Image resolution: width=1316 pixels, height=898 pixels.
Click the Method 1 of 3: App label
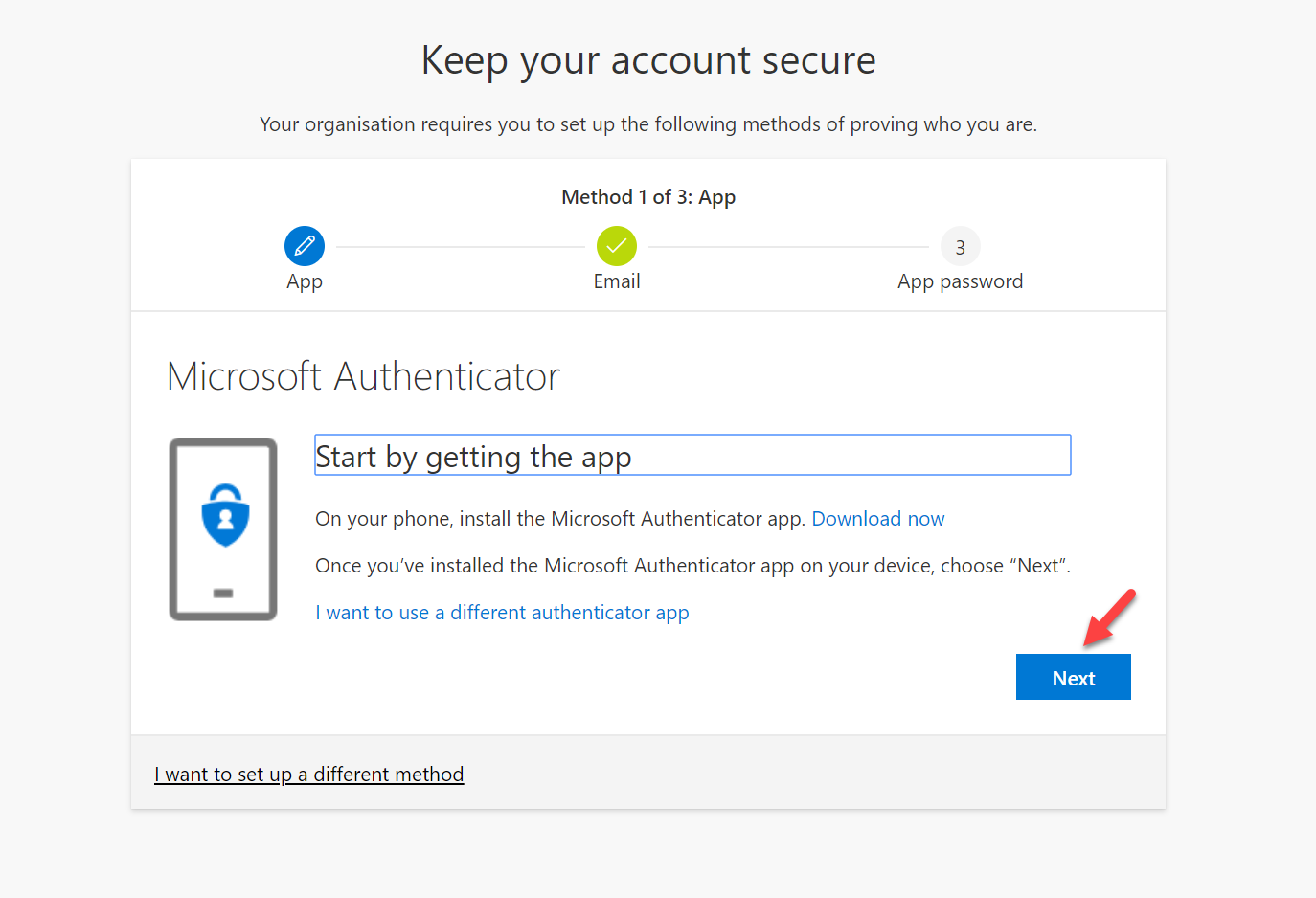click(648, 197)
